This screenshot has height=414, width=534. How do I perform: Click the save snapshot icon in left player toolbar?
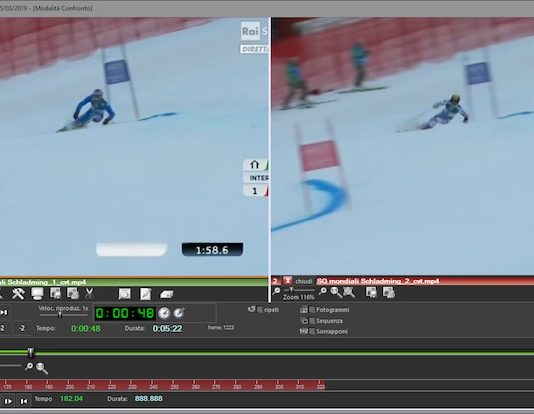56,293
